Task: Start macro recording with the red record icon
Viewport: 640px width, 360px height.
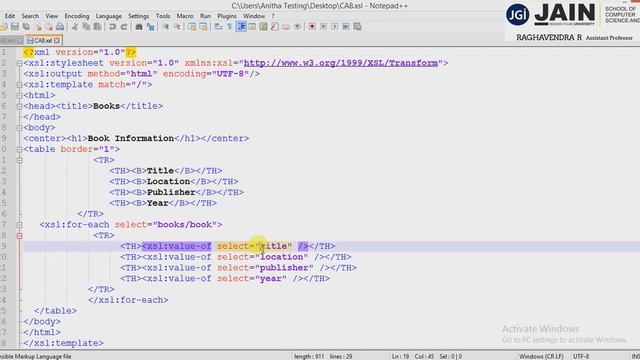Action: (312, 27)
